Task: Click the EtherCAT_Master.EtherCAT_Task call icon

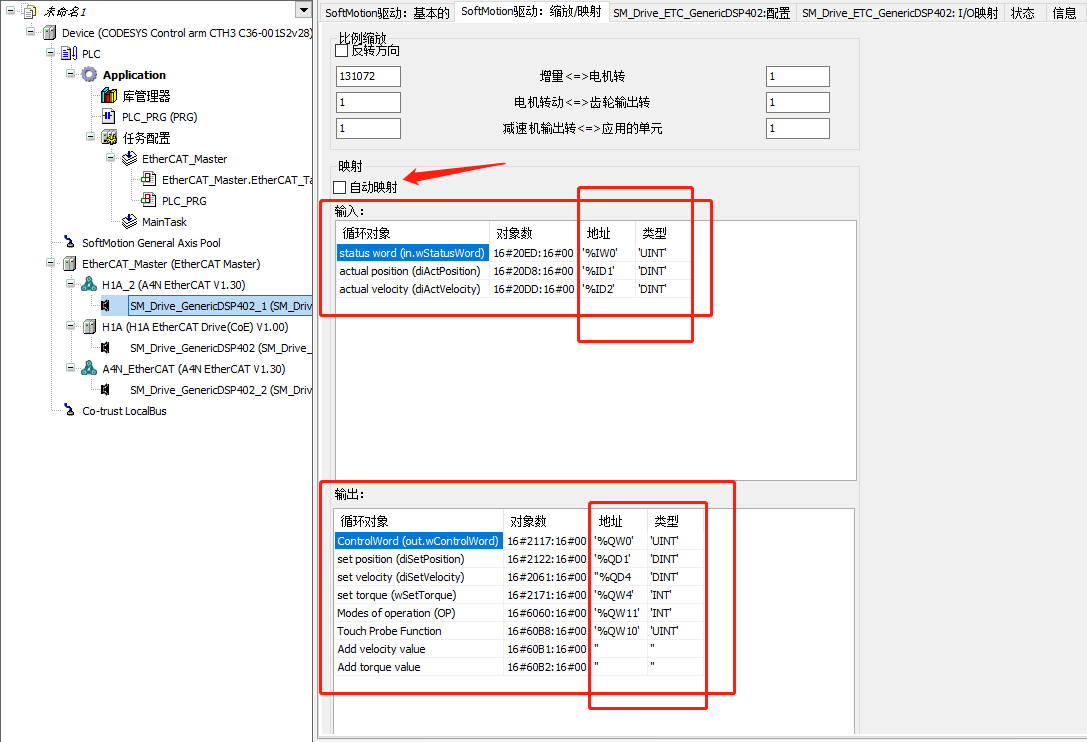Action: pos(148,179)
